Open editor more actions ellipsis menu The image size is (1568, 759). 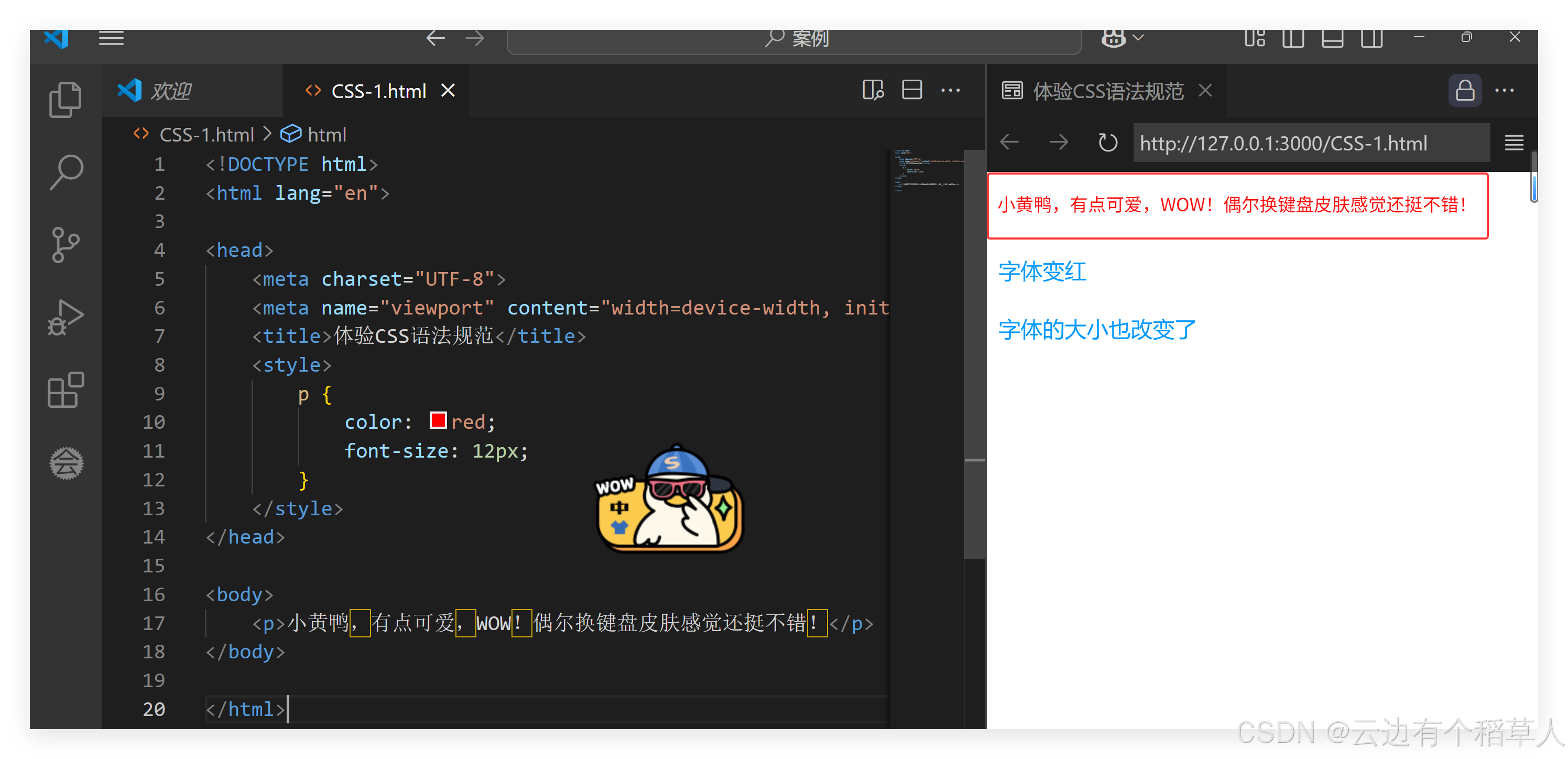coord(950,91)
